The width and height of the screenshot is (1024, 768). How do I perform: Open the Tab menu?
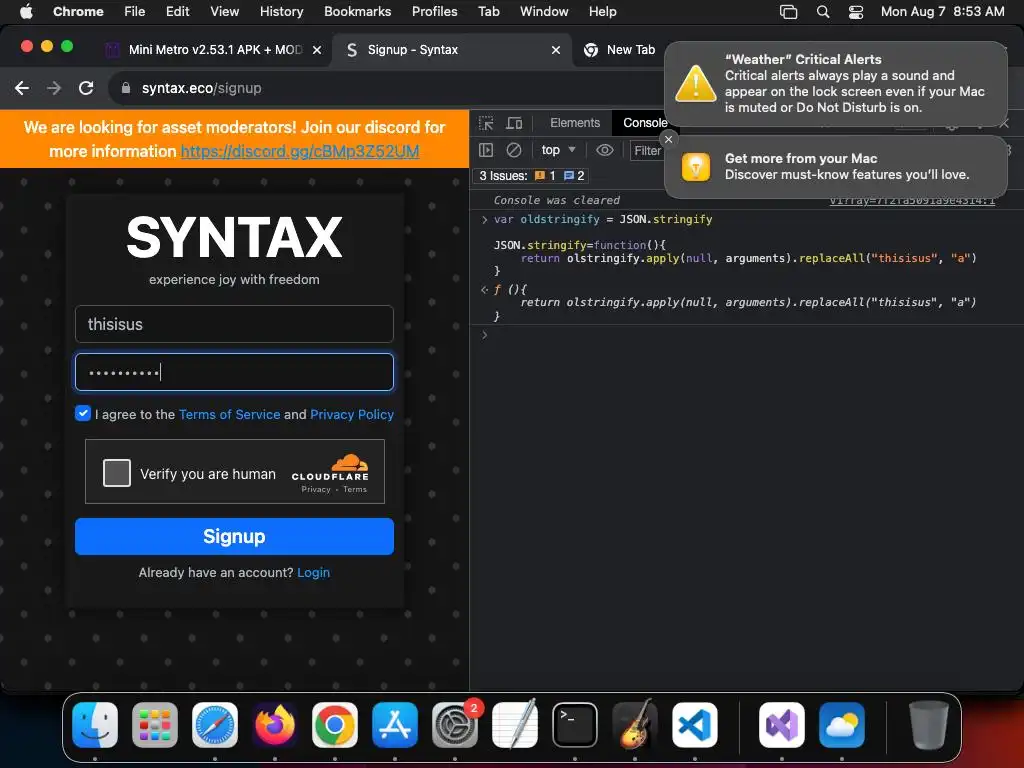point(488,12)
